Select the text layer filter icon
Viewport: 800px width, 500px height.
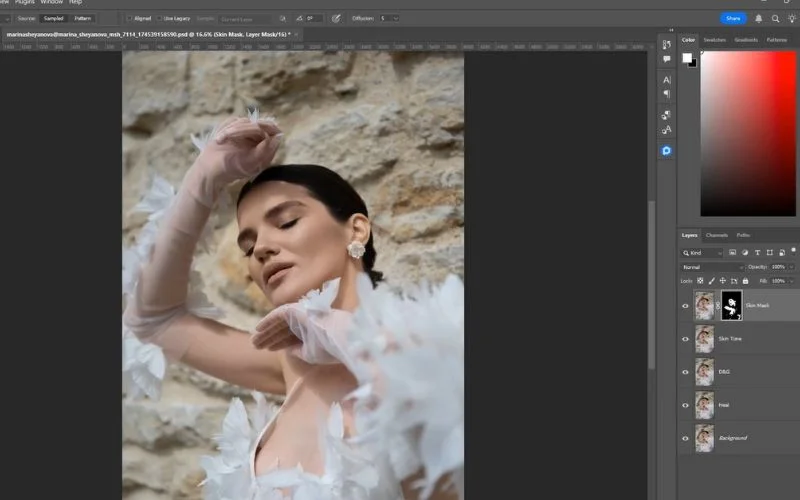(x=757, y=253)
